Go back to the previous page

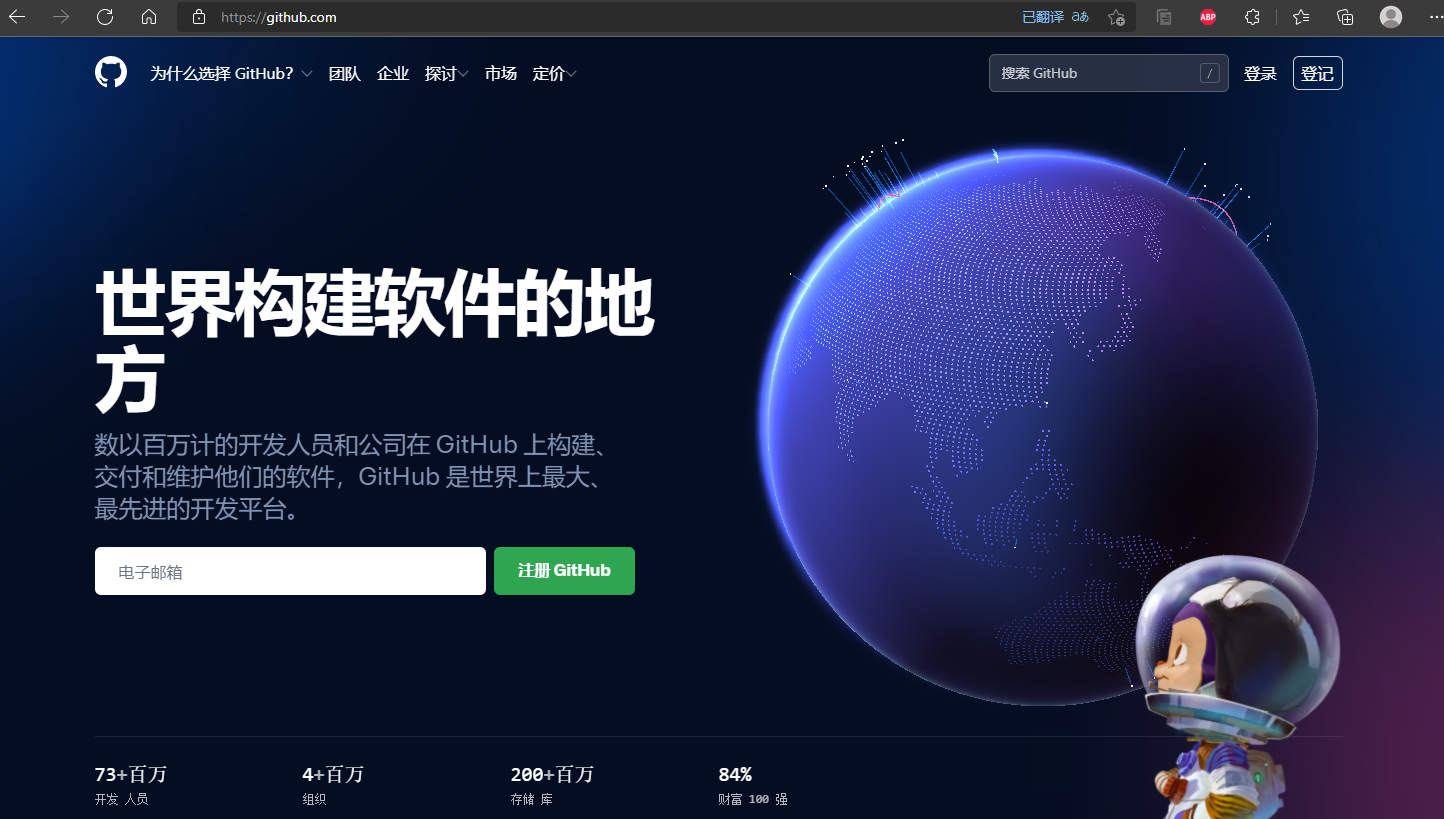(16, 17)
